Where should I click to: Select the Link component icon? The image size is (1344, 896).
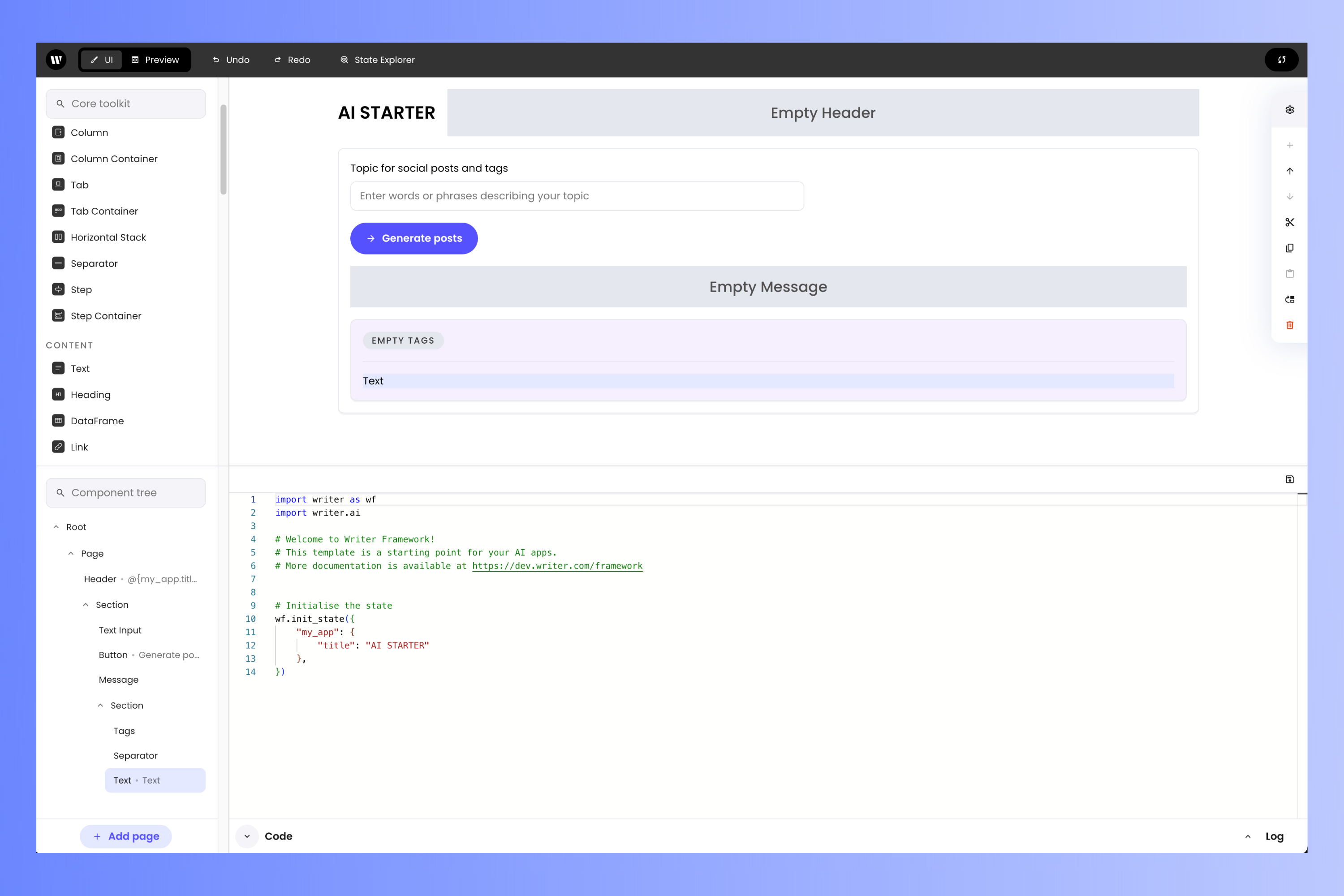pos(58,447)
